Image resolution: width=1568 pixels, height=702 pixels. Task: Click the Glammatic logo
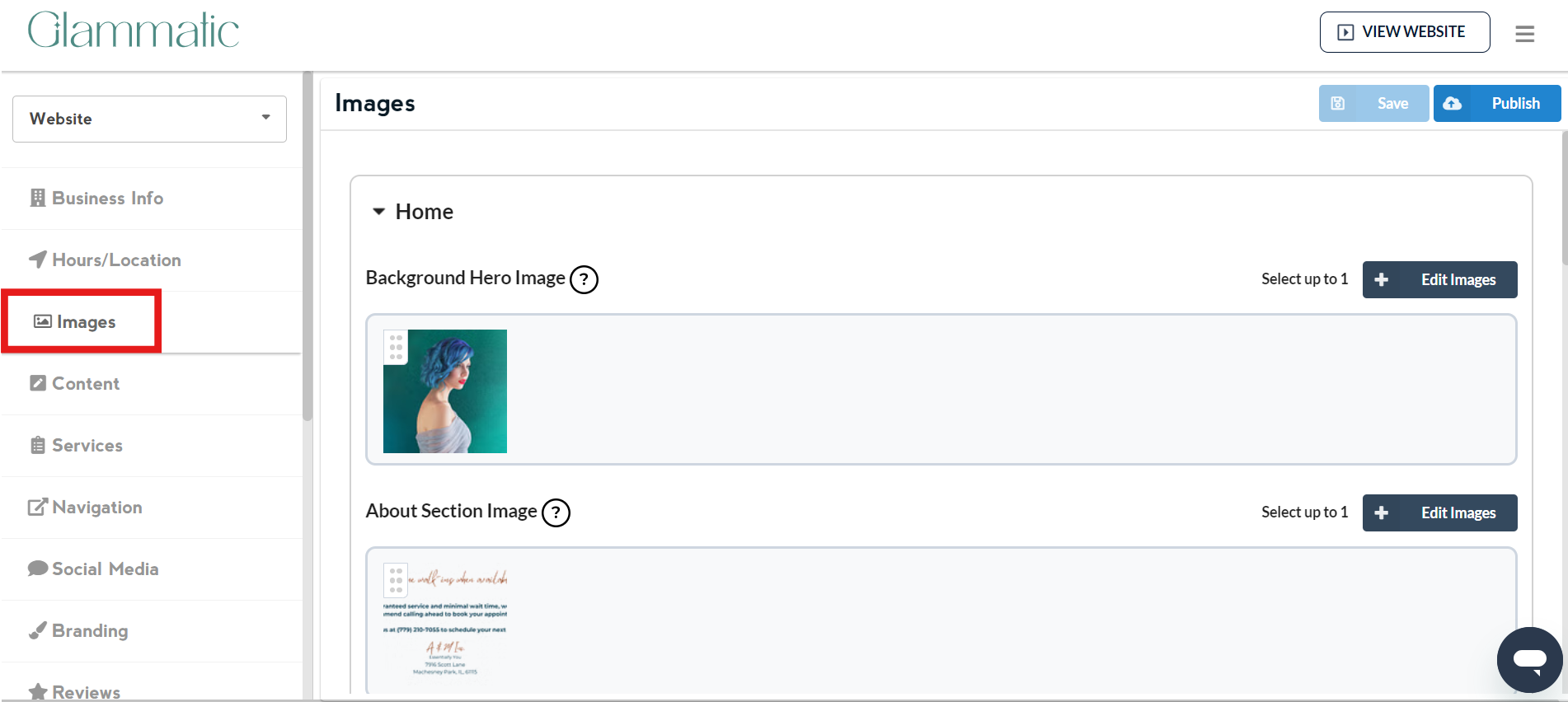(x=134, y=31)
